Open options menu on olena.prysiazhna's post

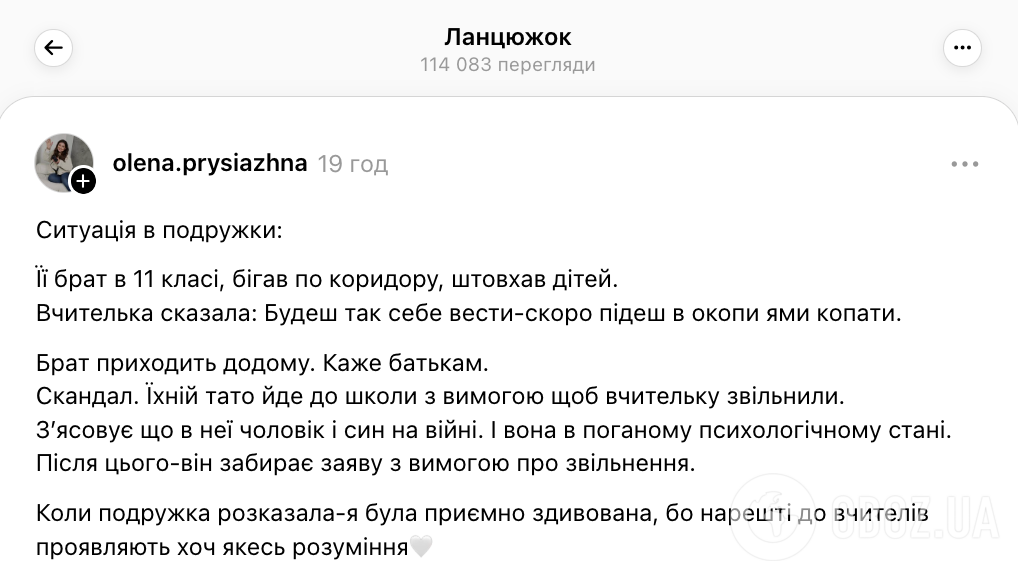tap(964, 163)
